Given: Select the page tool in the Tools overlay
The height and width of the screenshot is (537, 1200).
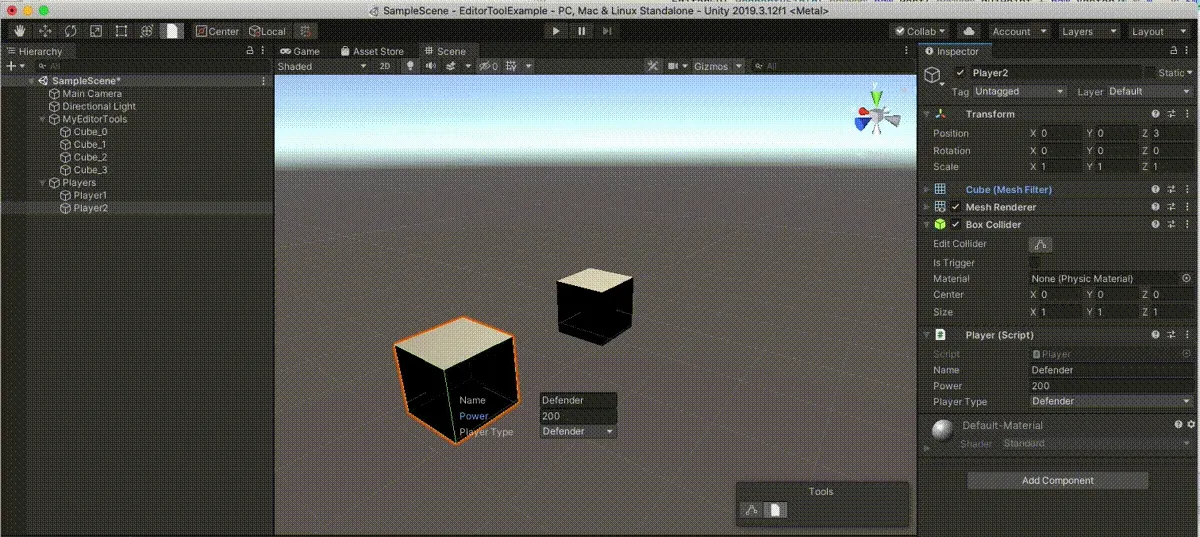Looking at the screenshot, I should [x=777, y=510].
